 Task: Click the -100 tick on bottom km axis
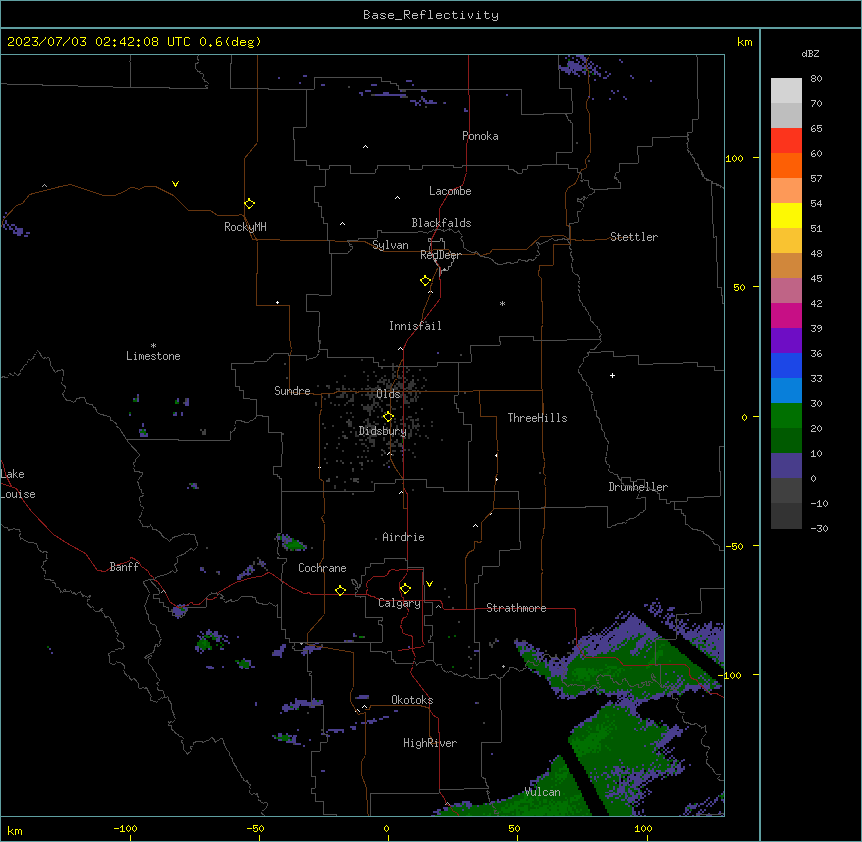coord(126,828)
